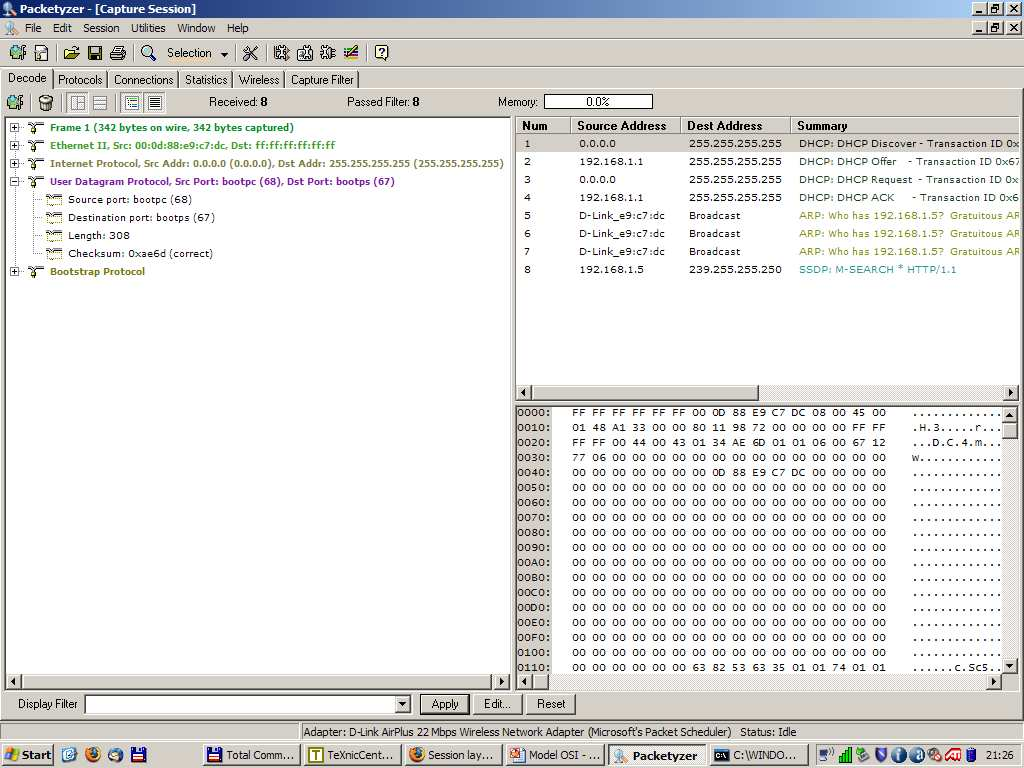Screen dimensions: 1024x768
Task: Open the Windows Start button
Action: (27, 755)
